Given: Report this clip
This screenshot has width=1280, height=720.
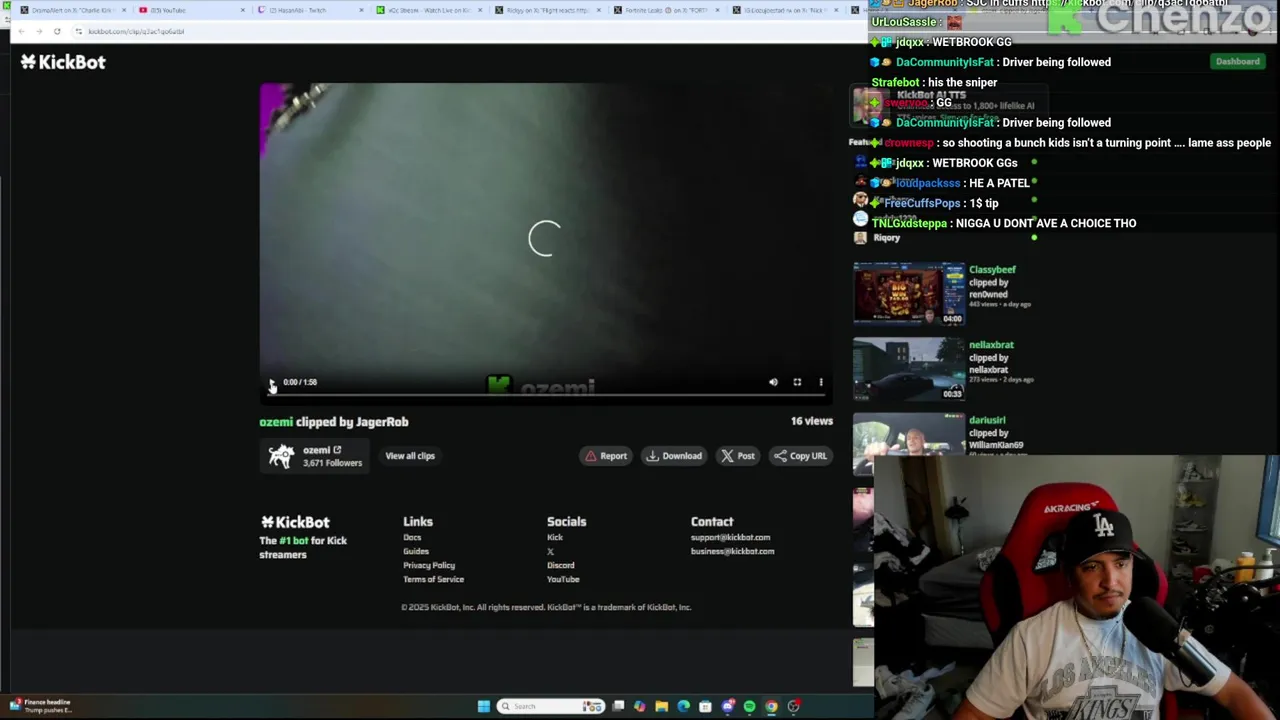Looking at the screenshot, I should pos(606,456).
